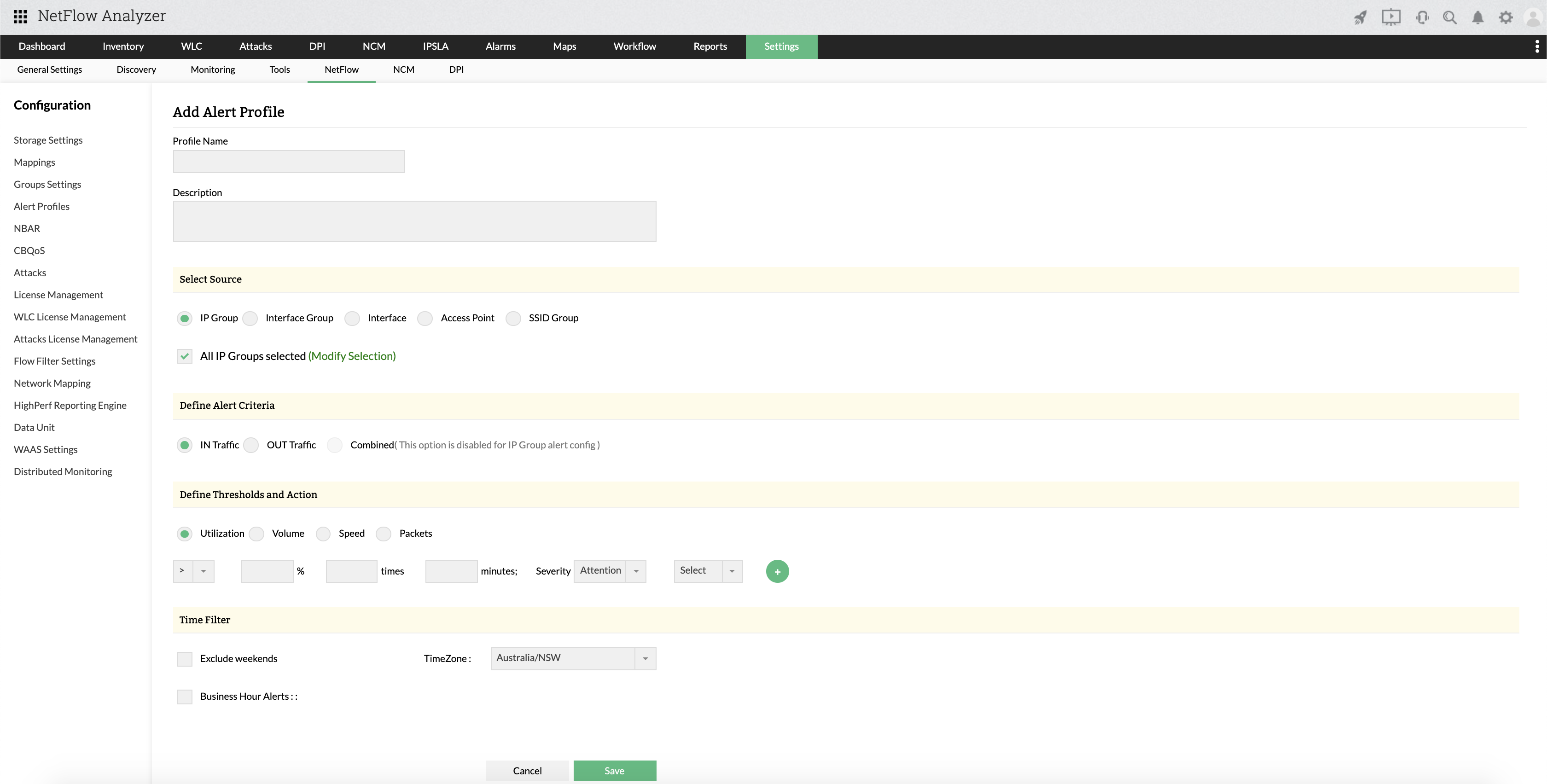
Task: Add threshold row with green plus button
Action: [x=777, y=571]
